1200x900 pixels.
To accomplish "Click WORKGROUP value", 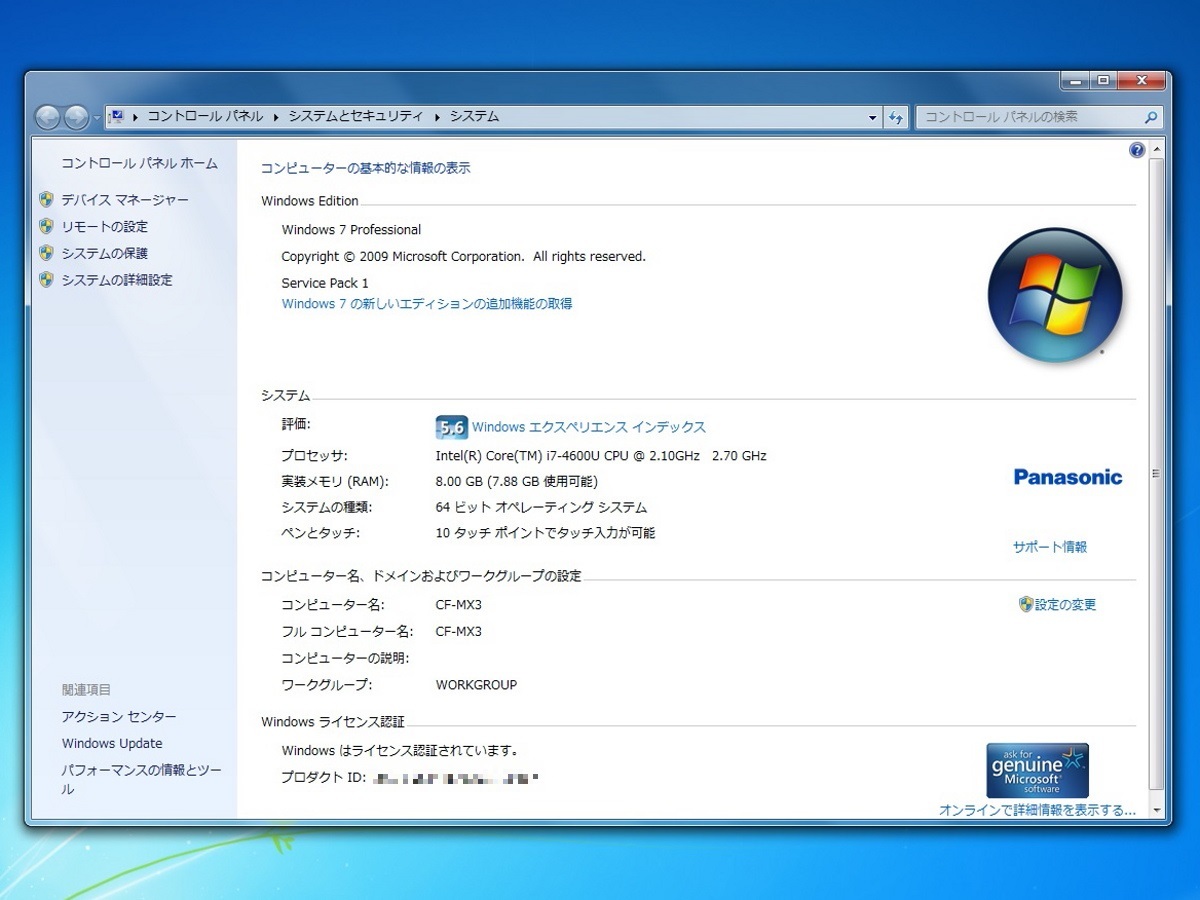I will click(476, 685).
